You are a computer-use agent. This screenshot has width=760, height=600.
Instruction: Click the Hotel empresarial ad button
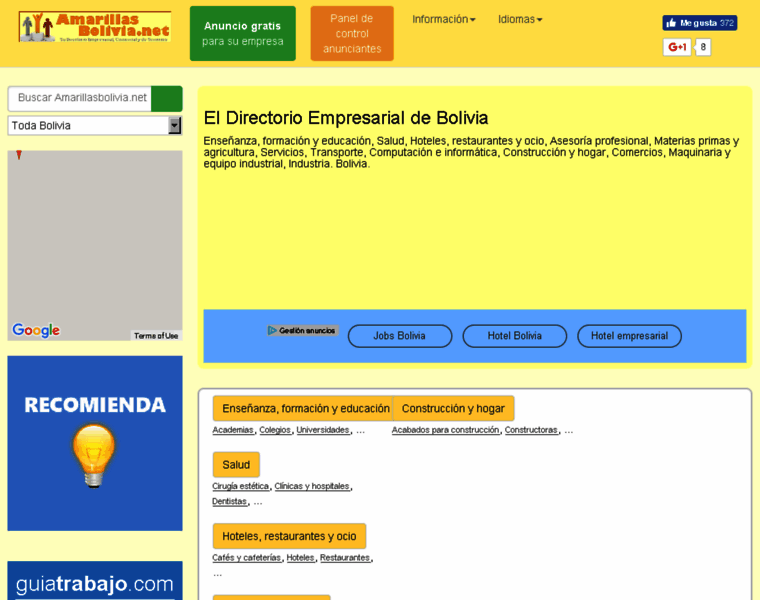pyautogui.click(x=629, y=336)
